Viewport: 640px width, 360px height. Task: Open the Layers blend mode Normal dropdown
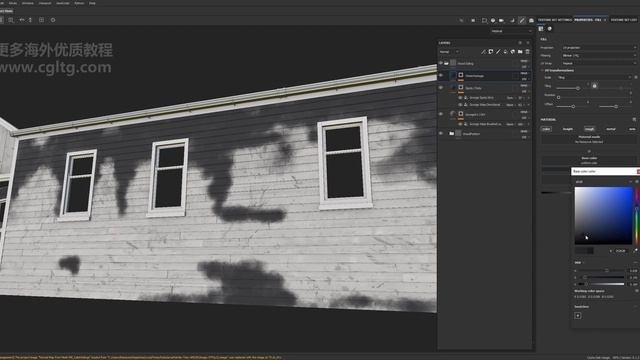pyautogui.click(x=449, y=52)
